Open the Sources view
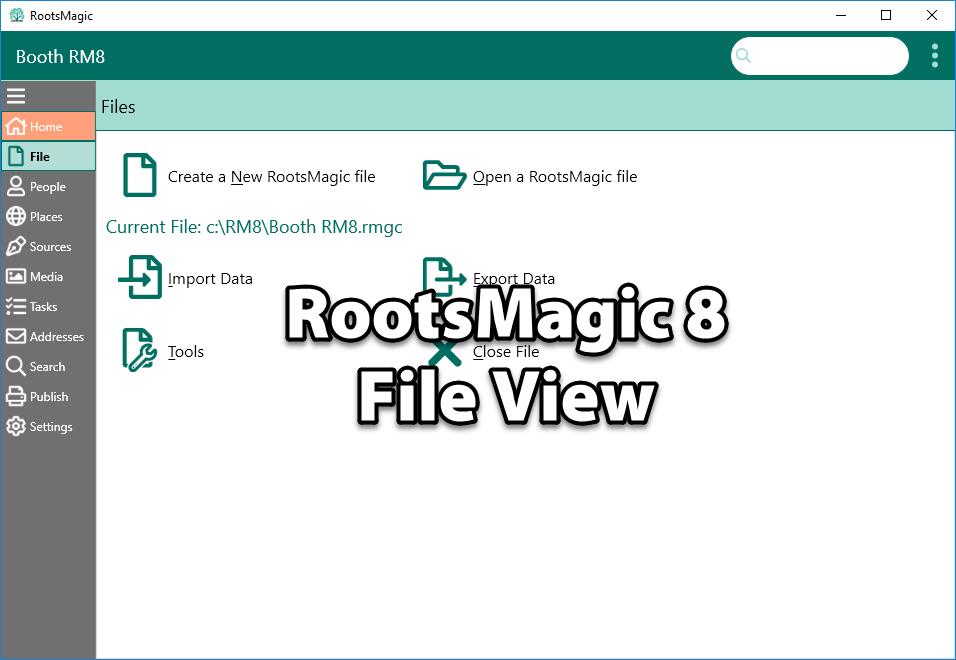 click(48, 246)
